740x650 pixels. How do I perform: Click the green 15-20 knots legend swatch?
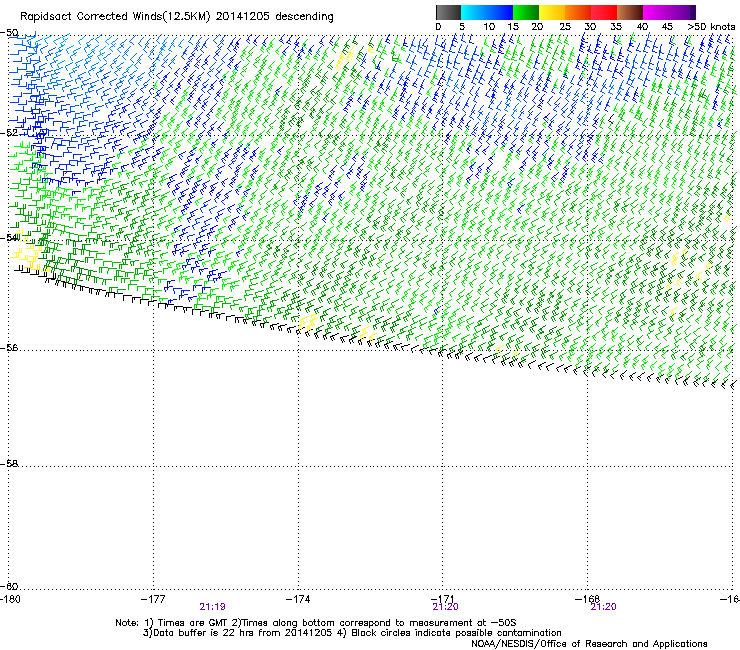(526, 12)
